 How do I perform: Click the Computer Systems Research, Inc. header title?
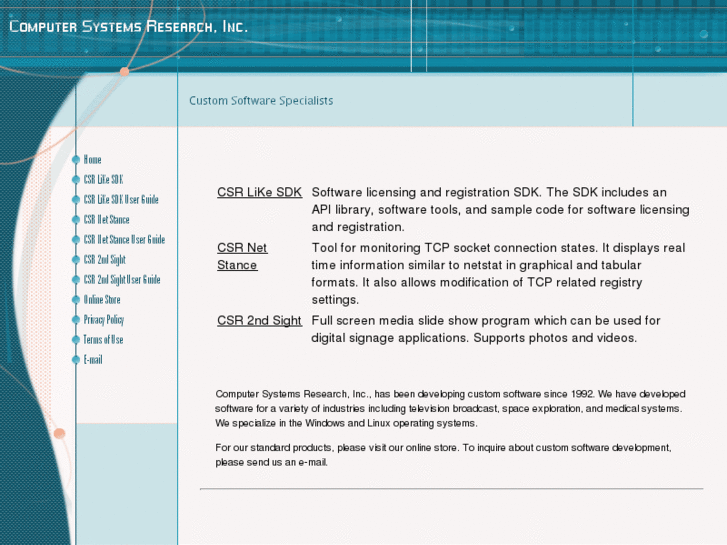coord(128,26)
